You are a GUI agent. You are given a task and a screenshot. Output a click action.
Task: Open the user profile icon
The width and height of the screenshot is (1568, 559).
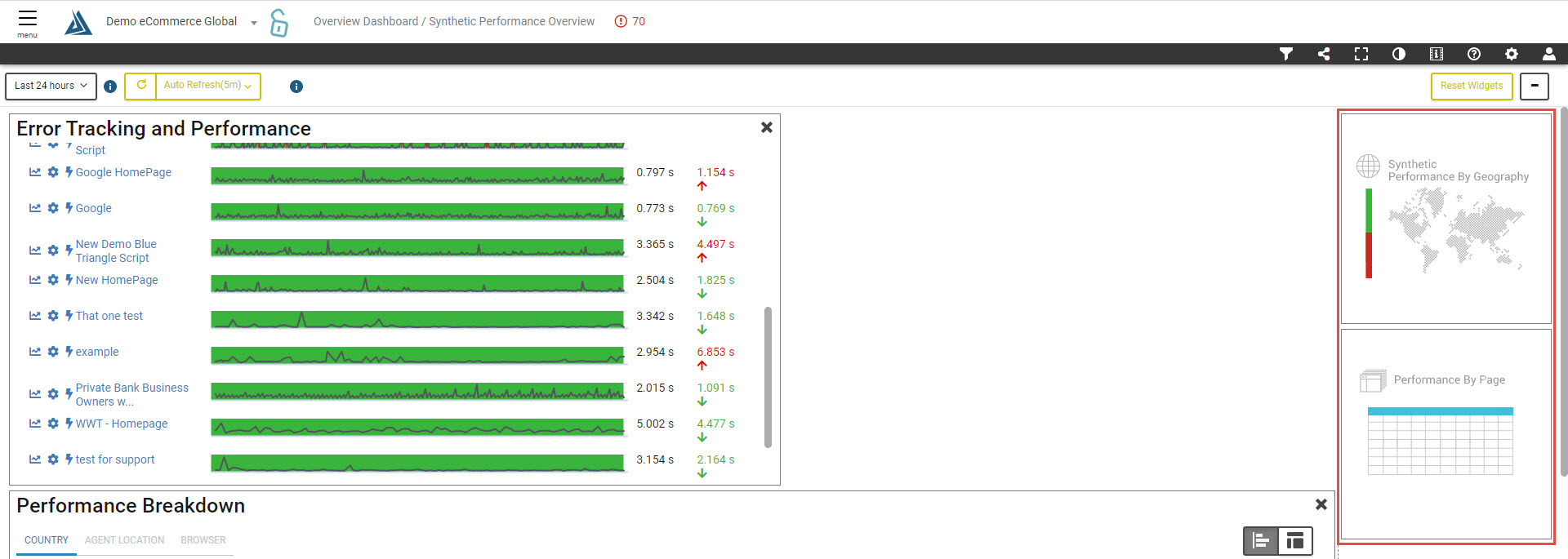(1549, 54)
